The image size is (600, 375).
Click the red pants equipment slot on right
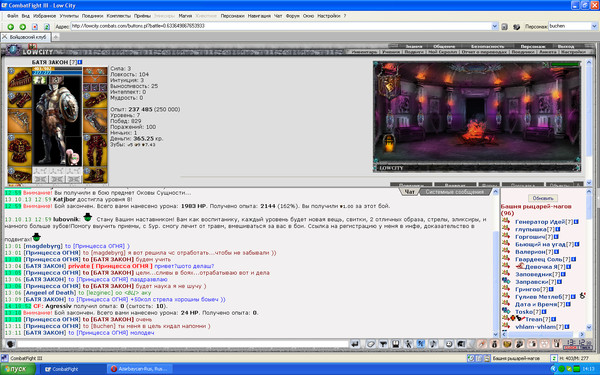[x=95, y=150]
